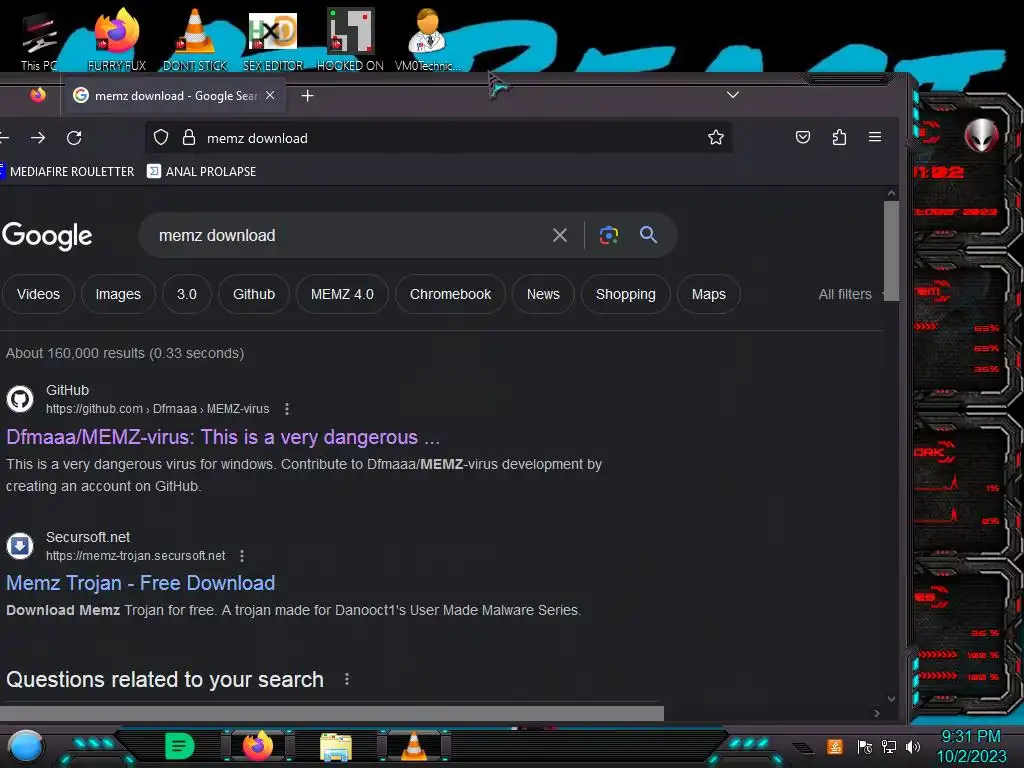Open tracking protection shield panel
Screen dimensions: 1024x768
161,137
